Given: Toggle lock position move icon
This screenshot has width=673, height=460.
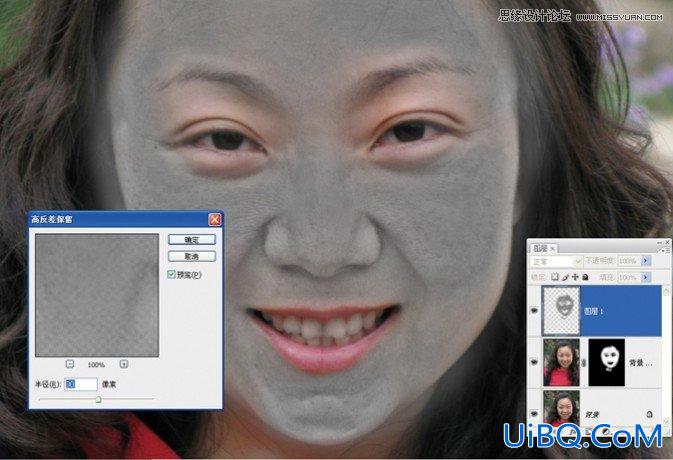Looking at the screenshot, I should (575, 277).
